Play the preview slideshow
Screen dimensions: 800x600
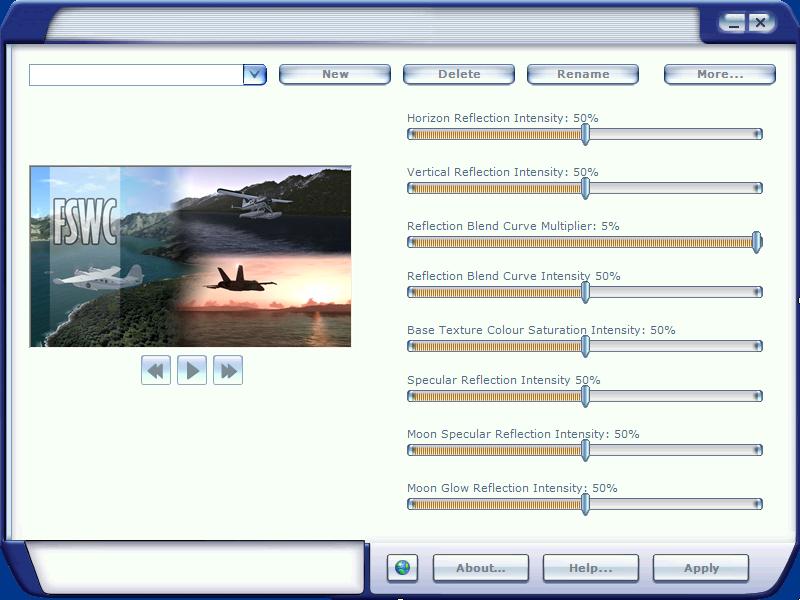tap(192, 371)
